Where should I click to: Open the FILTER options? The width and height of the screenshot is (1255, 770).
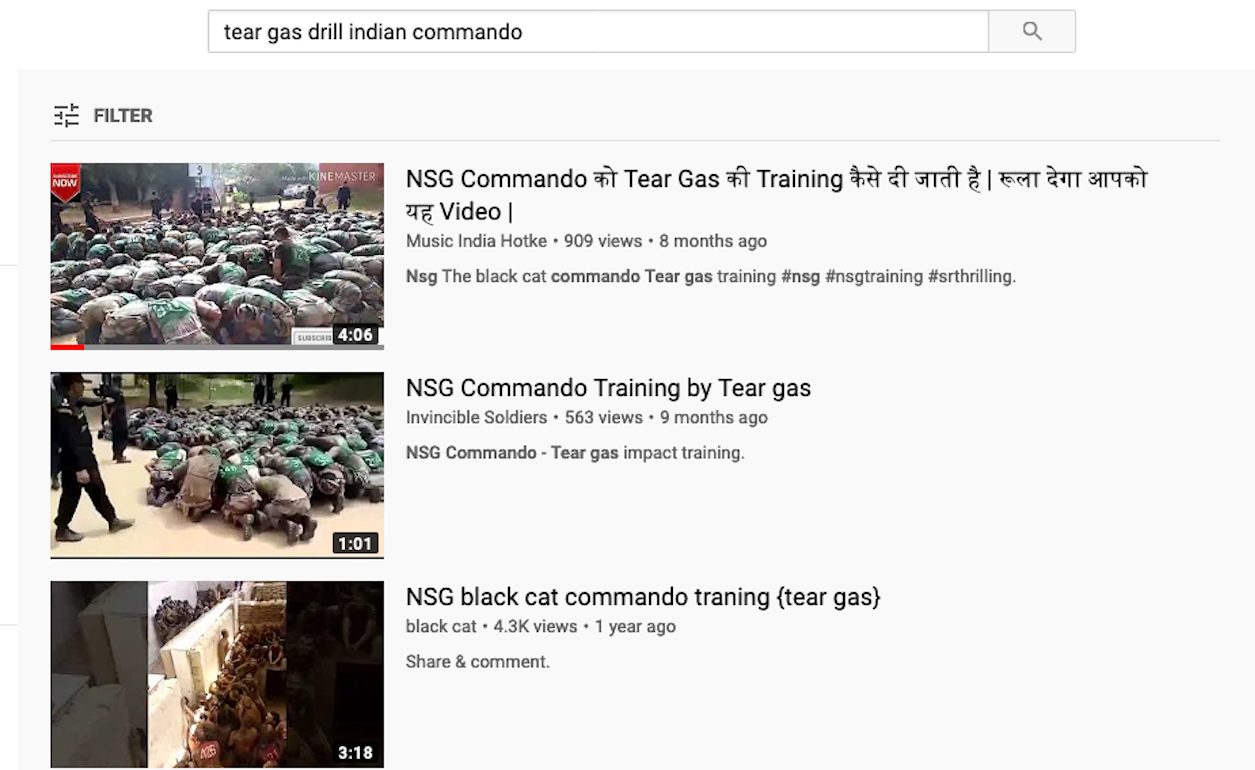click(x=104, y=115)
